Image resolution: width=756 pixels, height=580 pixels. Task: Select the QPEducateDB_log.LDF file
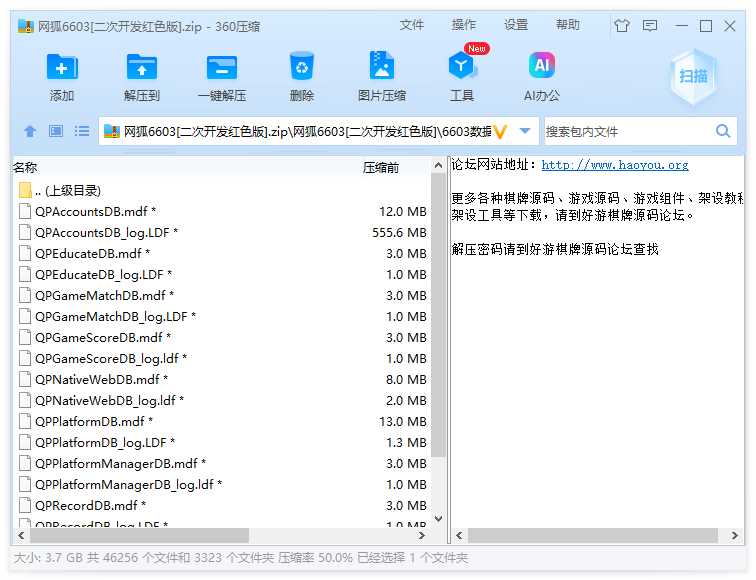(222, 274)
